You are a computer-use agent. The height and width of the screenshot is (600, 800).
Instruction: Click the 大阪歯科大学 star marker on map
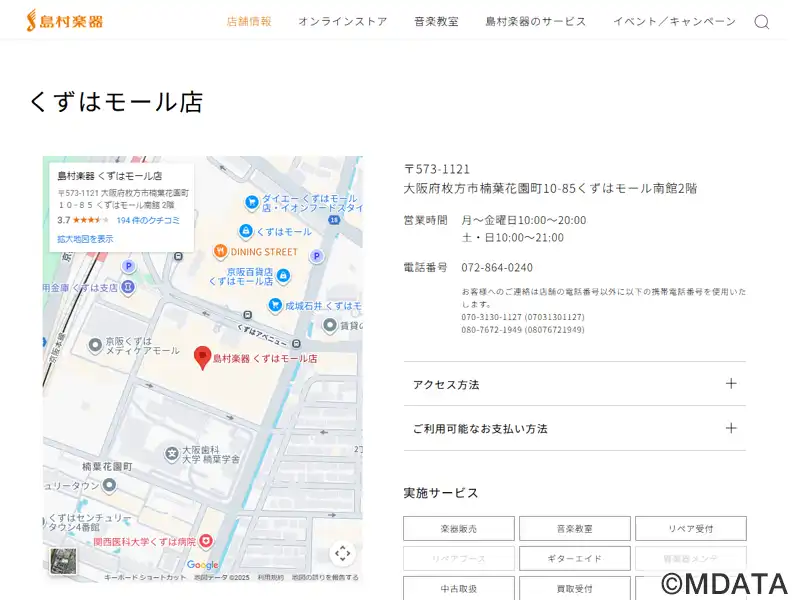[x=171, y=454]
